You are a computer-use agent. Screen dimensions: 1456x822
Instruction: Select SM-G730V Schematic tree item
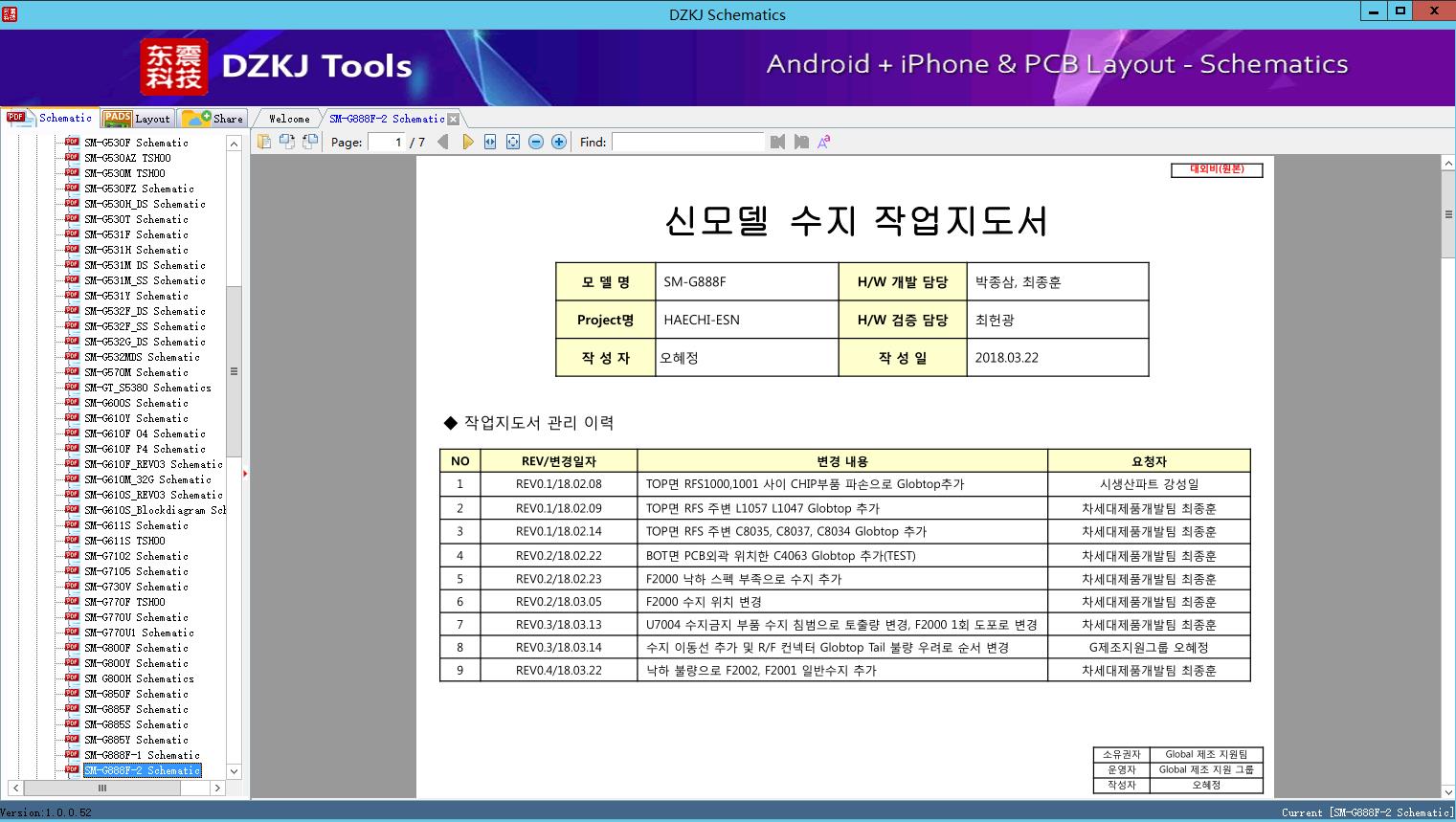click(136, 587)
